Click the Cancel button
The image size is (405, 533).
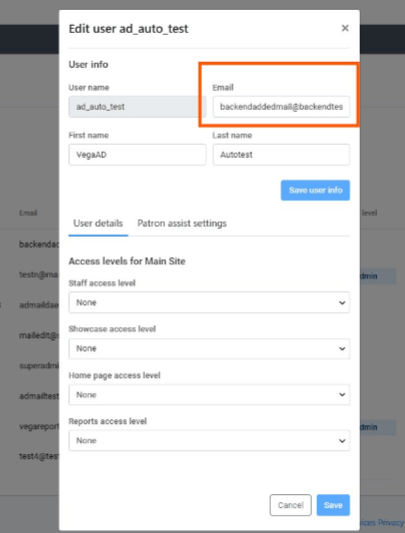(x=290, y=505)
